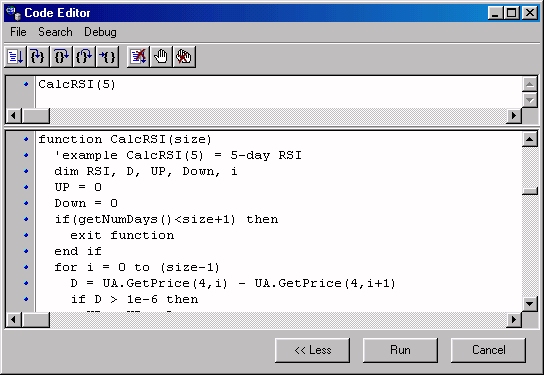Click the line 'Down = 0'
The height and width of the screenshot is (375, 544).
click(86, 203)
